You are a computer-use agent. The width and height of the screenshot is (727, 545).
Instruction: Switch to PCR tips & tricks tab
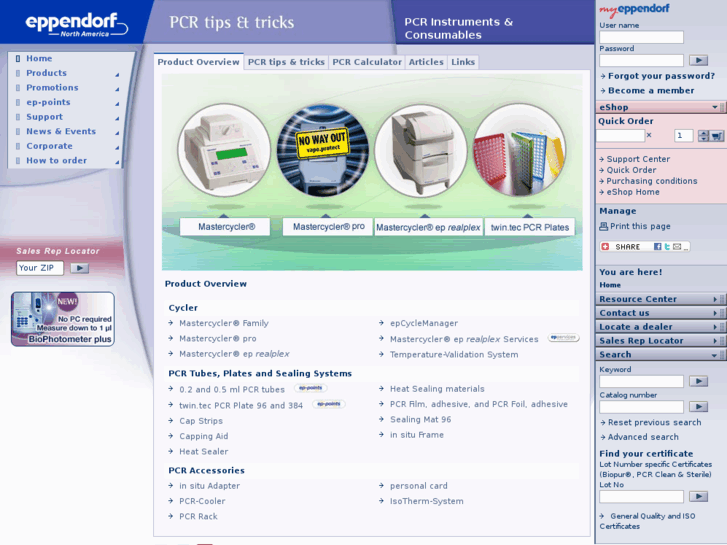point(286,62)
